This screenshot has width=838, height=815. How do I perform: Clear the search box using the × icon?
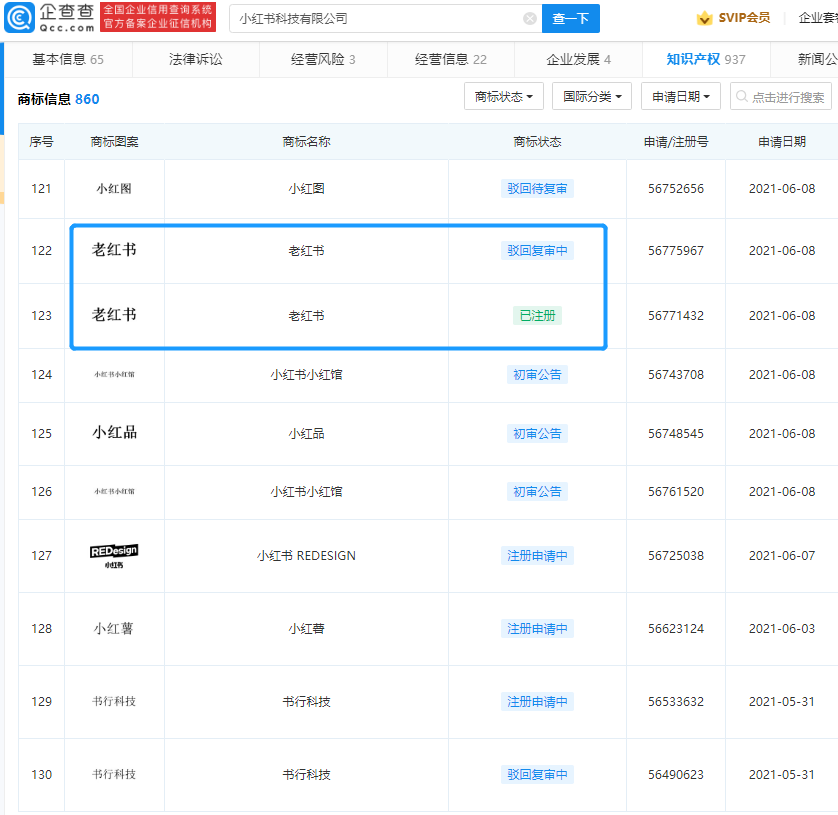point(530,18)
